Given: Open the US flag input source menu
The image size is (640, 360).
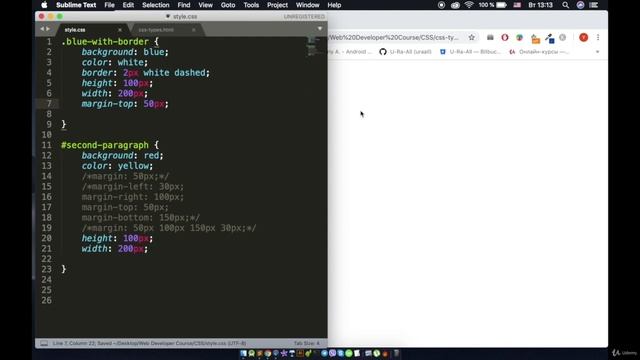Looking at the screenshot, I should click(517, 5).
